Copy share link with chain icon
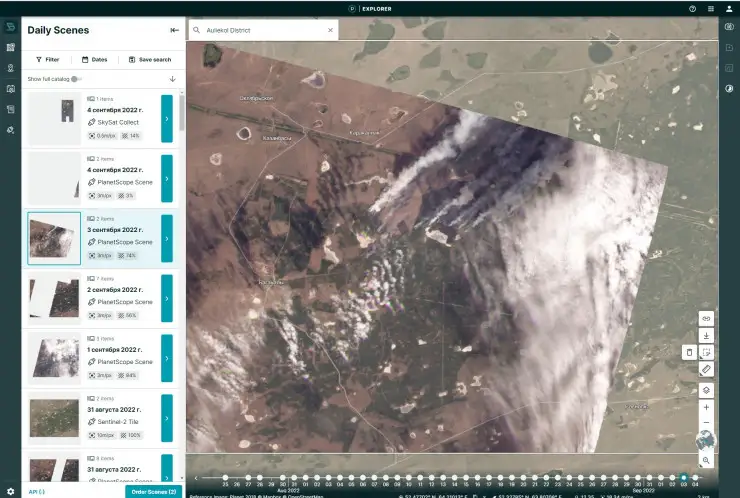Image resolution: width=740 pixels, height=498 pixels. [706, 318]
